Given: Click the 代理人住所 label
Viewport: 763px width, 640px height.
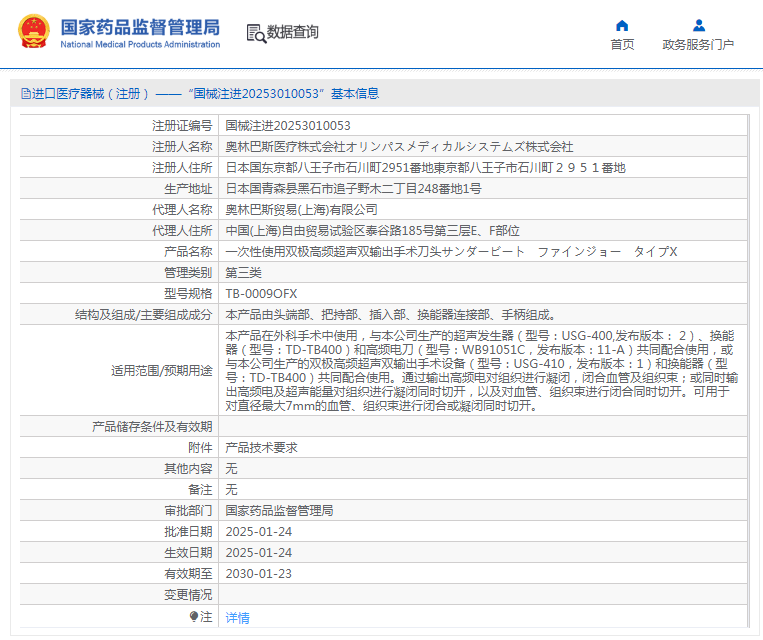Looking at the screenshot, I should pyautogui.click(x=182, y=230).
